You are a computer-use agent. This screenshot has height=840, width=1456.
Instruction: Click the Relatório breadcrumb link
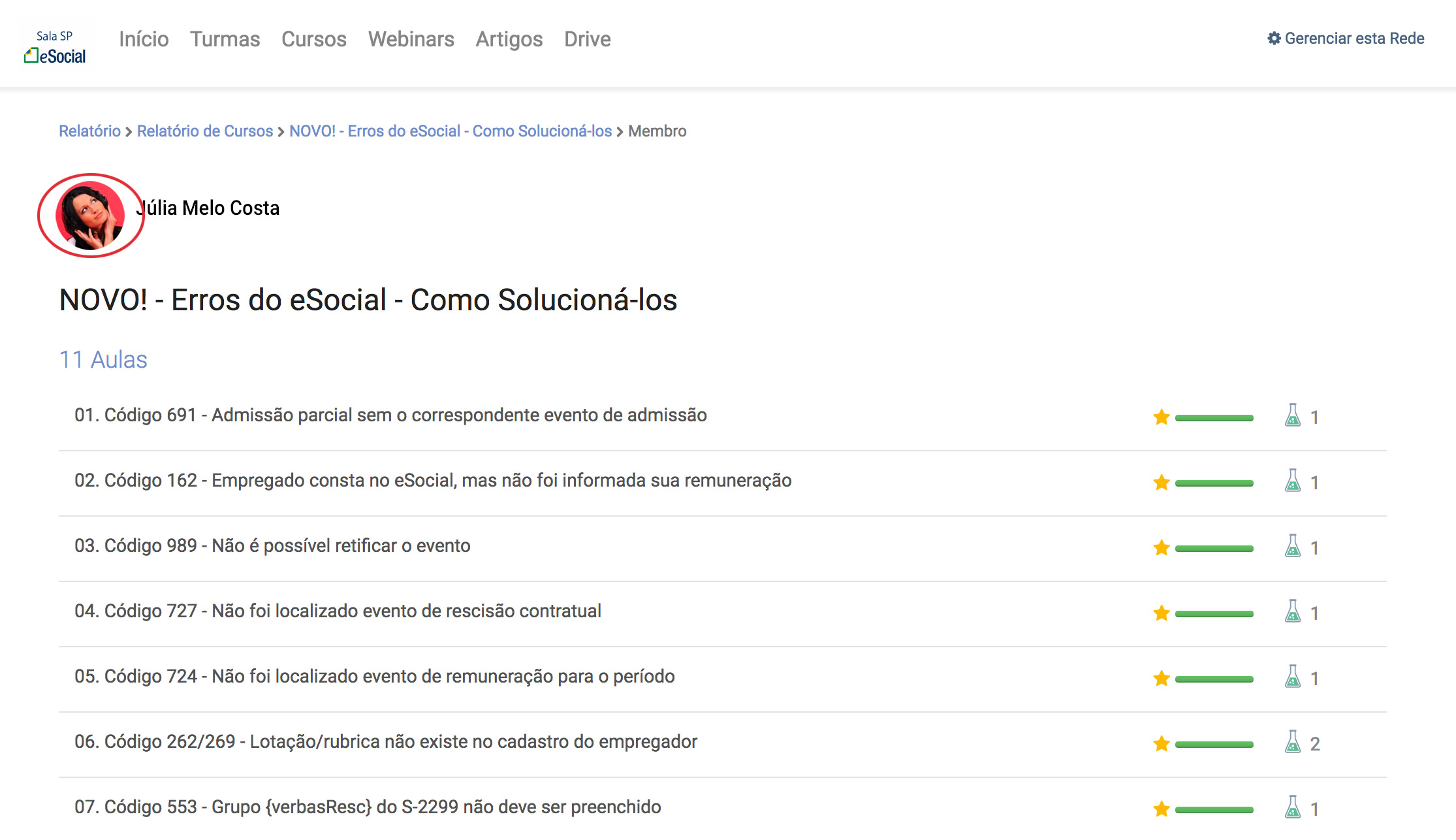click(x=89, y=131)
